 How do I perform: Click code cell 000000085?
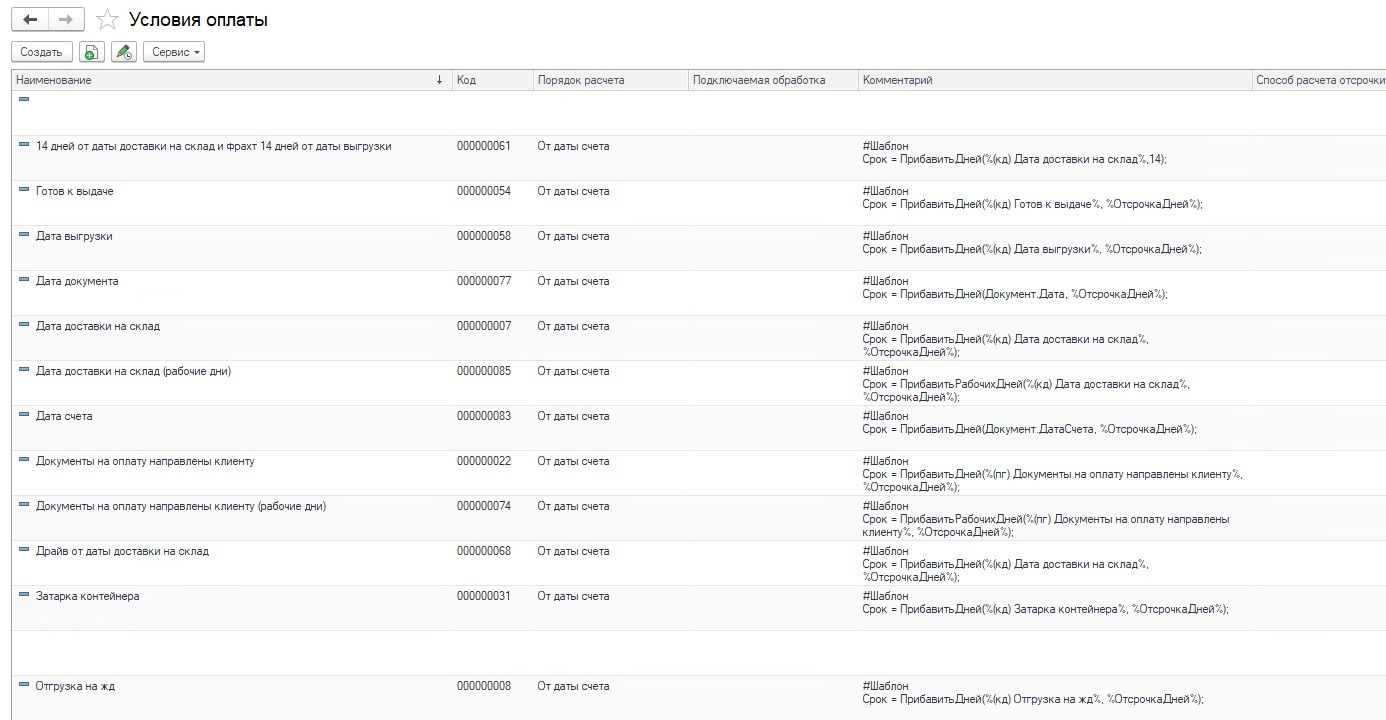(x=484, y=371)
